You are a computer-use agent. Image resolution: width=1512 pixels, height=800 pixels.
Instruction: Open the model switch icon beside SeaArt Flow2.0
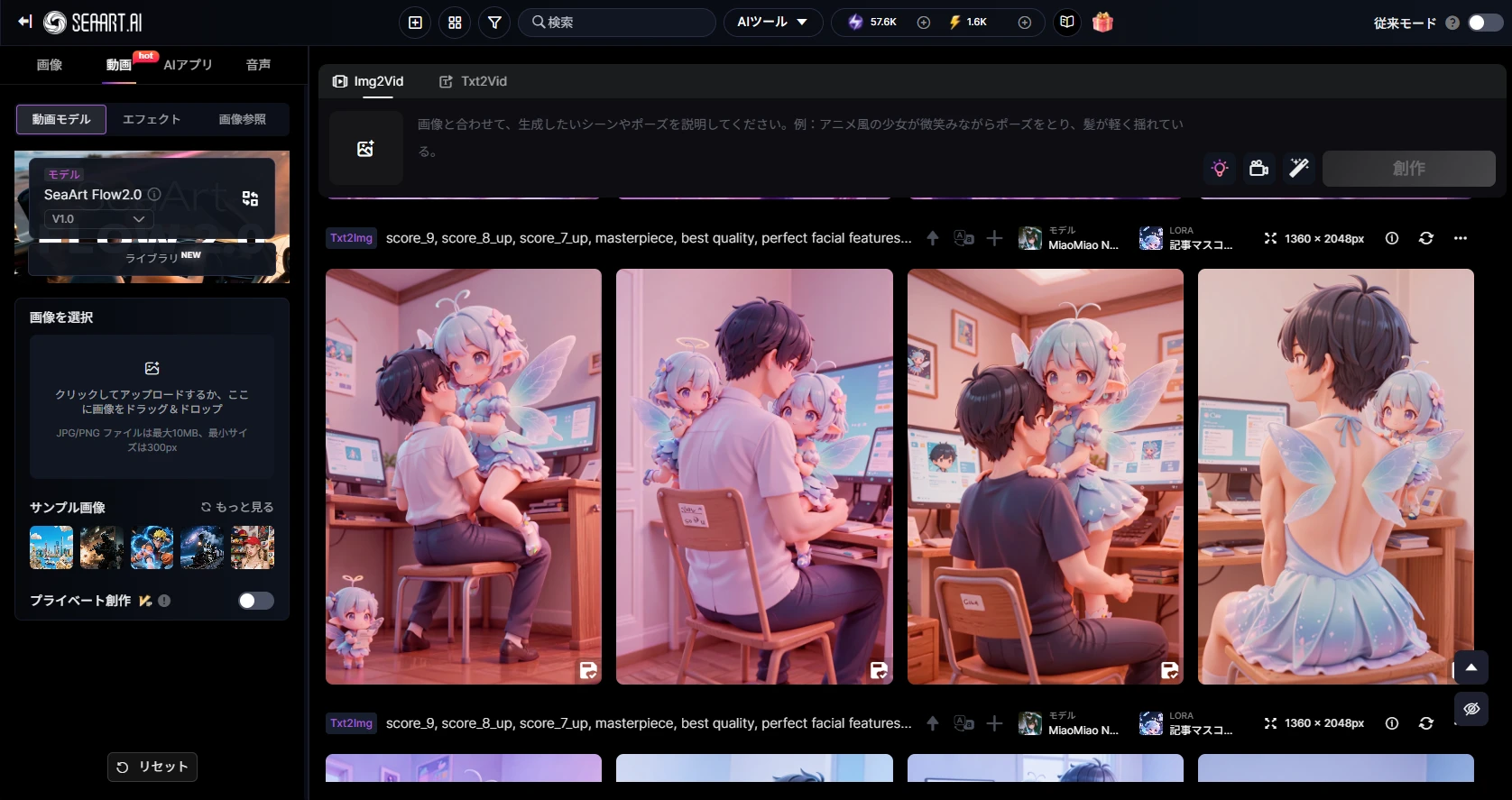(x=250, y=198)
